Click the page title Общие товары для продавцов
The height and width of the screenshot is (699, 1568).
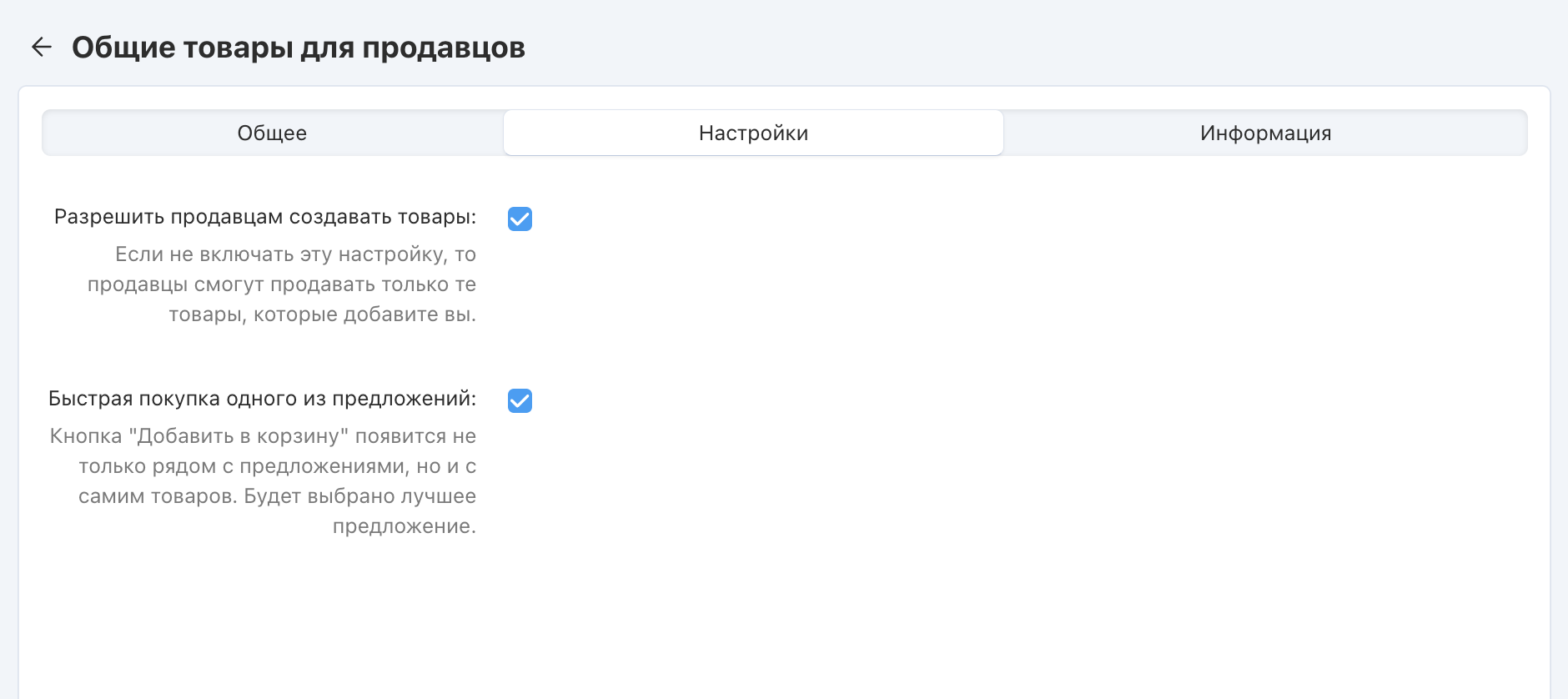click(299, 48)
